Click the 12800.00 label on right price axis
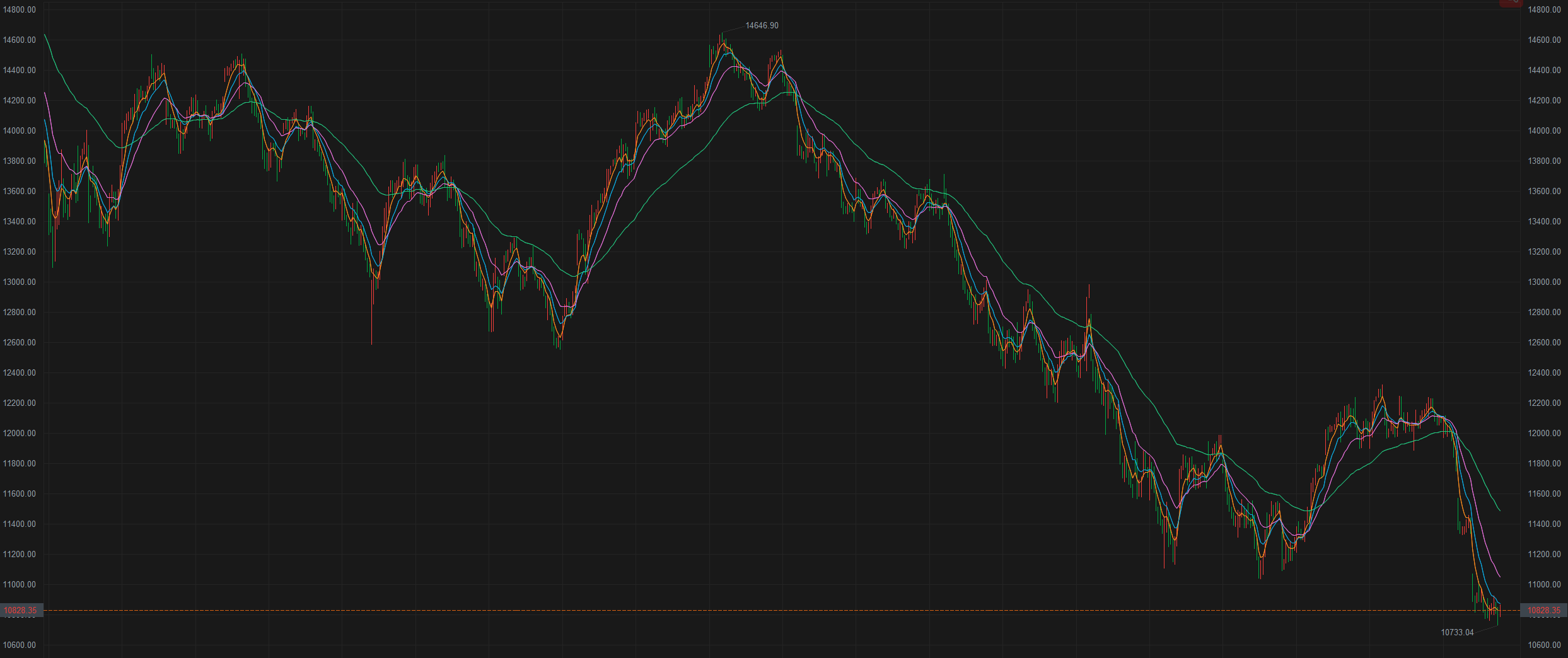This screenshot has width=1568, height=658. (x=1544, y=312)
